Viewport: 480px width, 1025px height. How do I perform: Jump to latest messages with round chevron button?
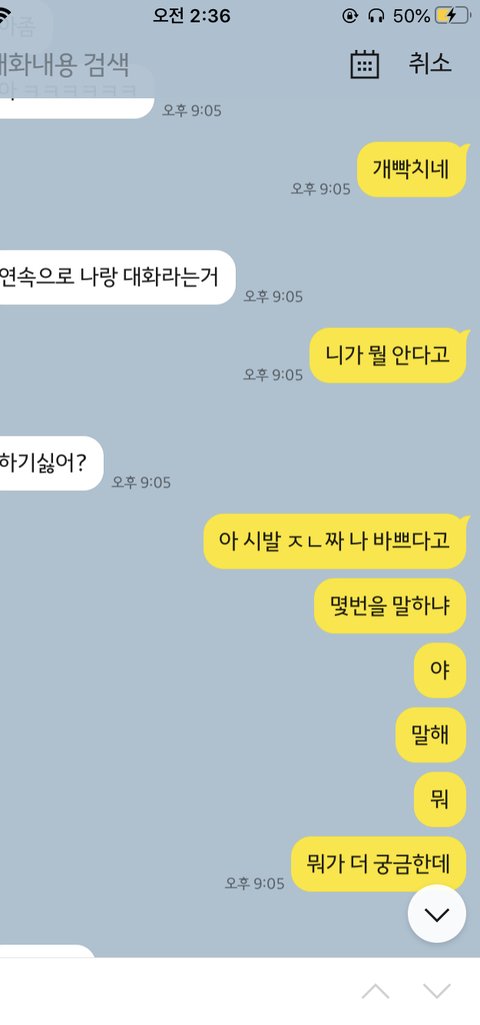(437, 915)
